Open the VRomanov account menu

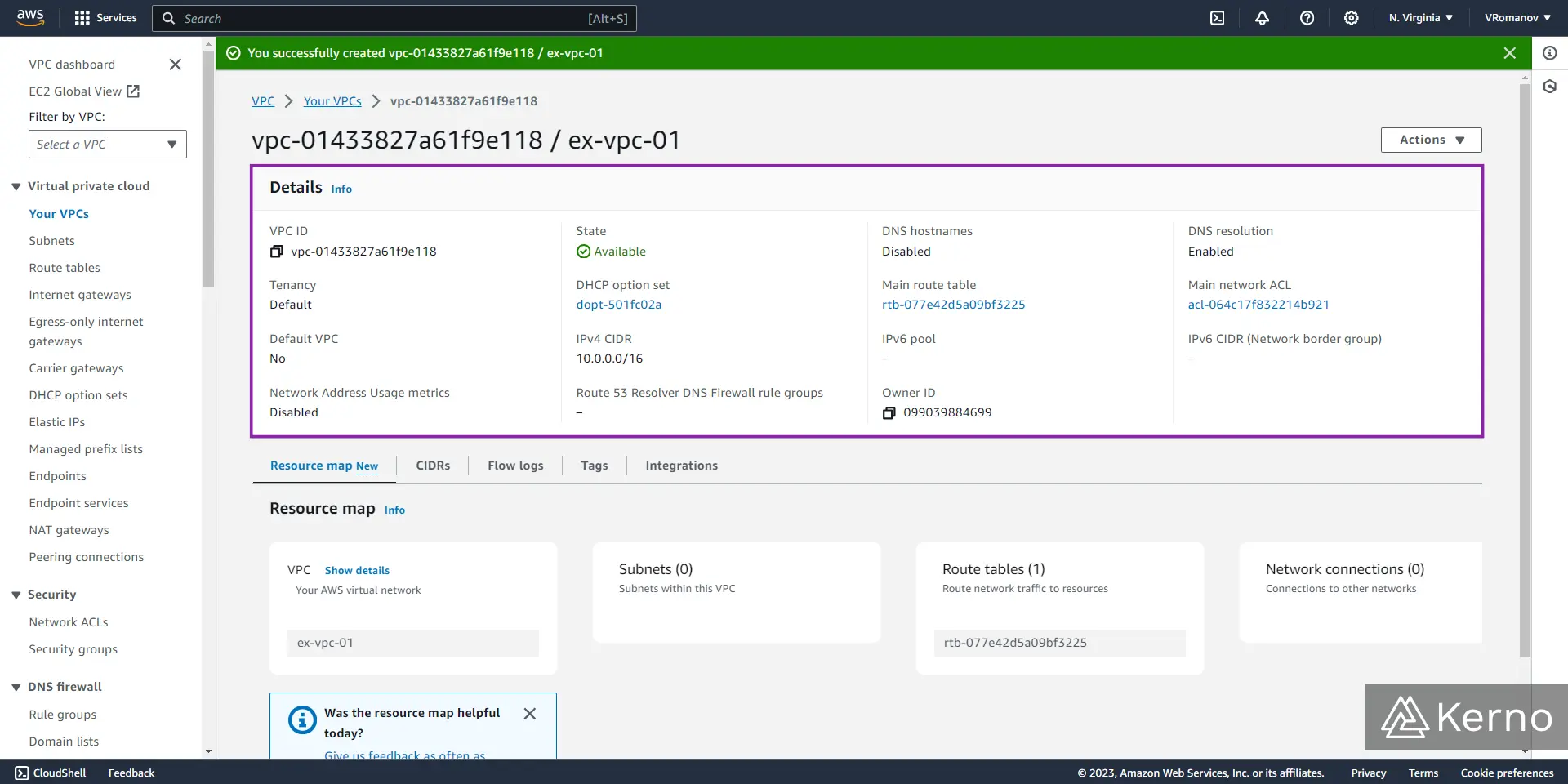click(1517, 18)
